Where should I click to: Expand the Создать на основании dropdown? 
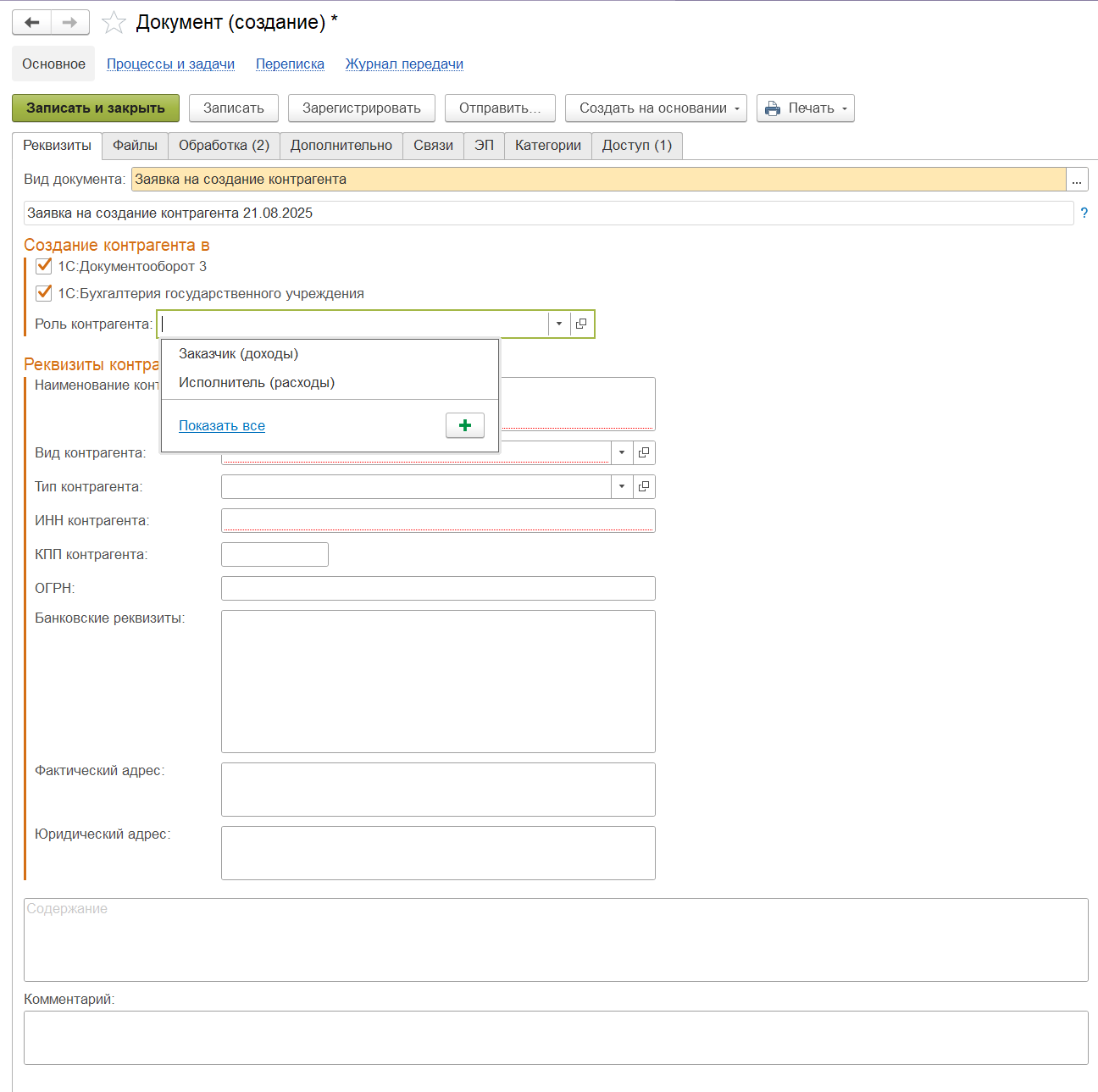point(655,108)
